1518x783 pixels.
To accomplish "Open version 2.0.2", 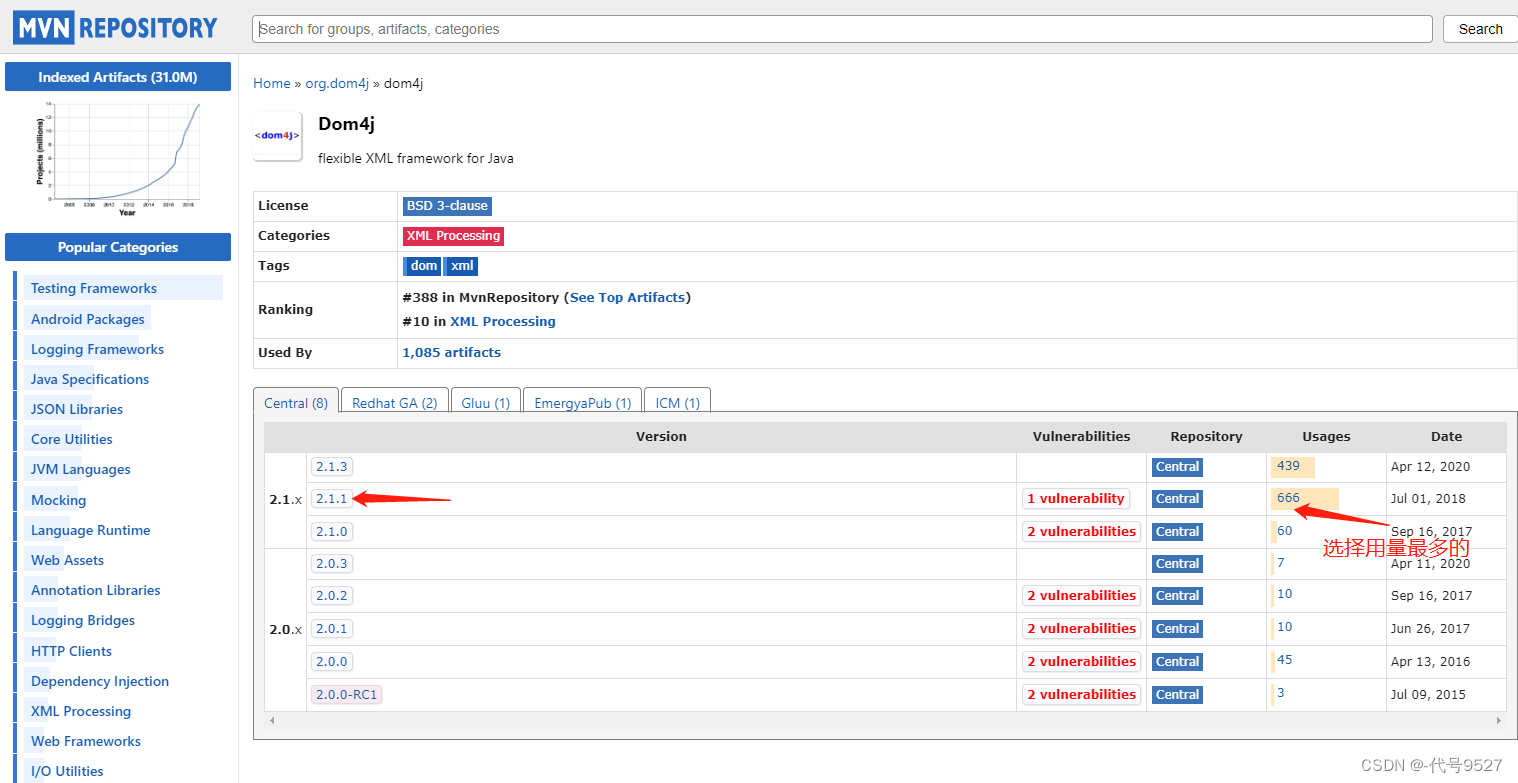I will [x=332, y=596].
